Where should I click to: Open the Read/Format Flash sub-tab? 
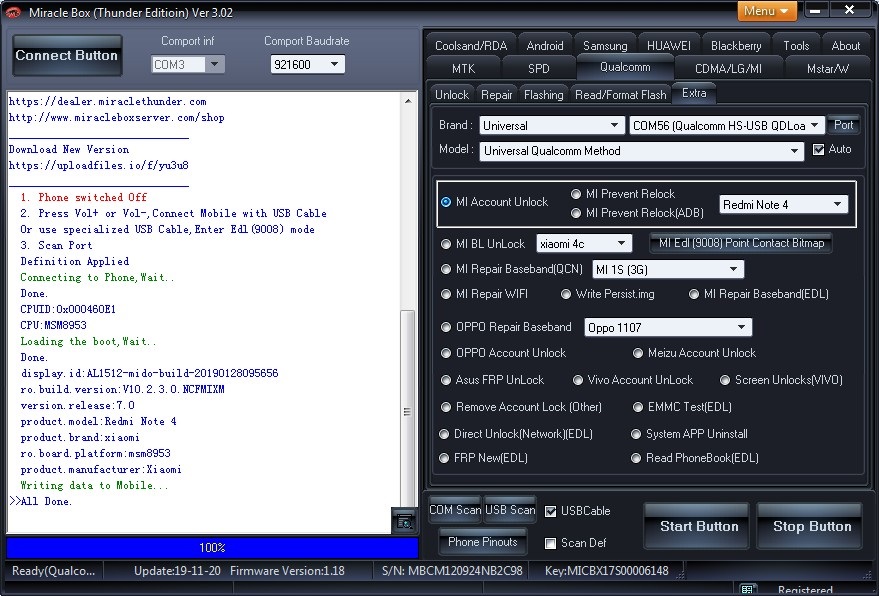tap(621, 95)
